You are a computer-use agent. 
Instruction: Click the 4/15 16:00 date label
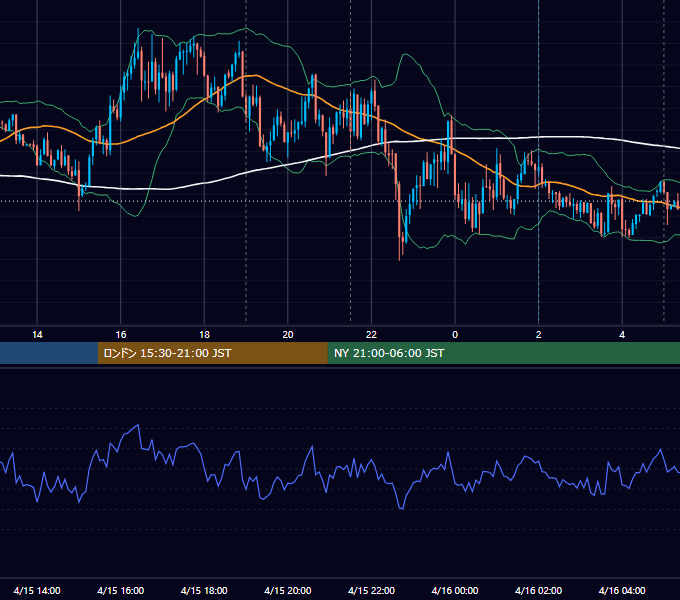[x=121, y=590]
